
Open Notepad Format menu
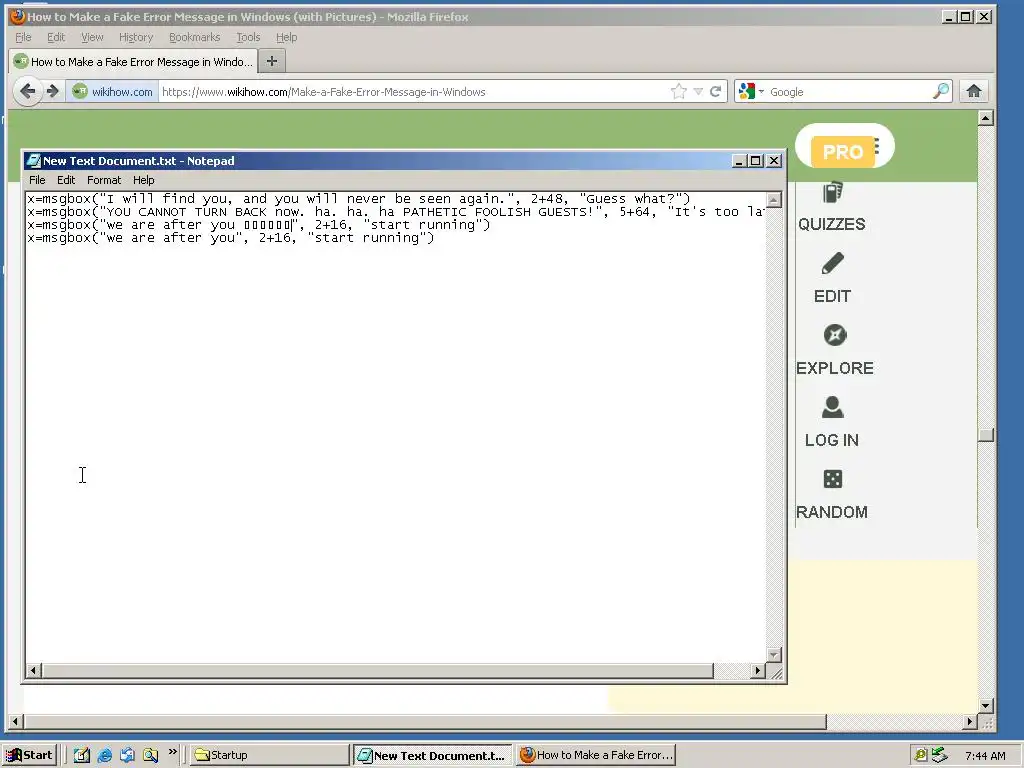click(x=104, y=180)
